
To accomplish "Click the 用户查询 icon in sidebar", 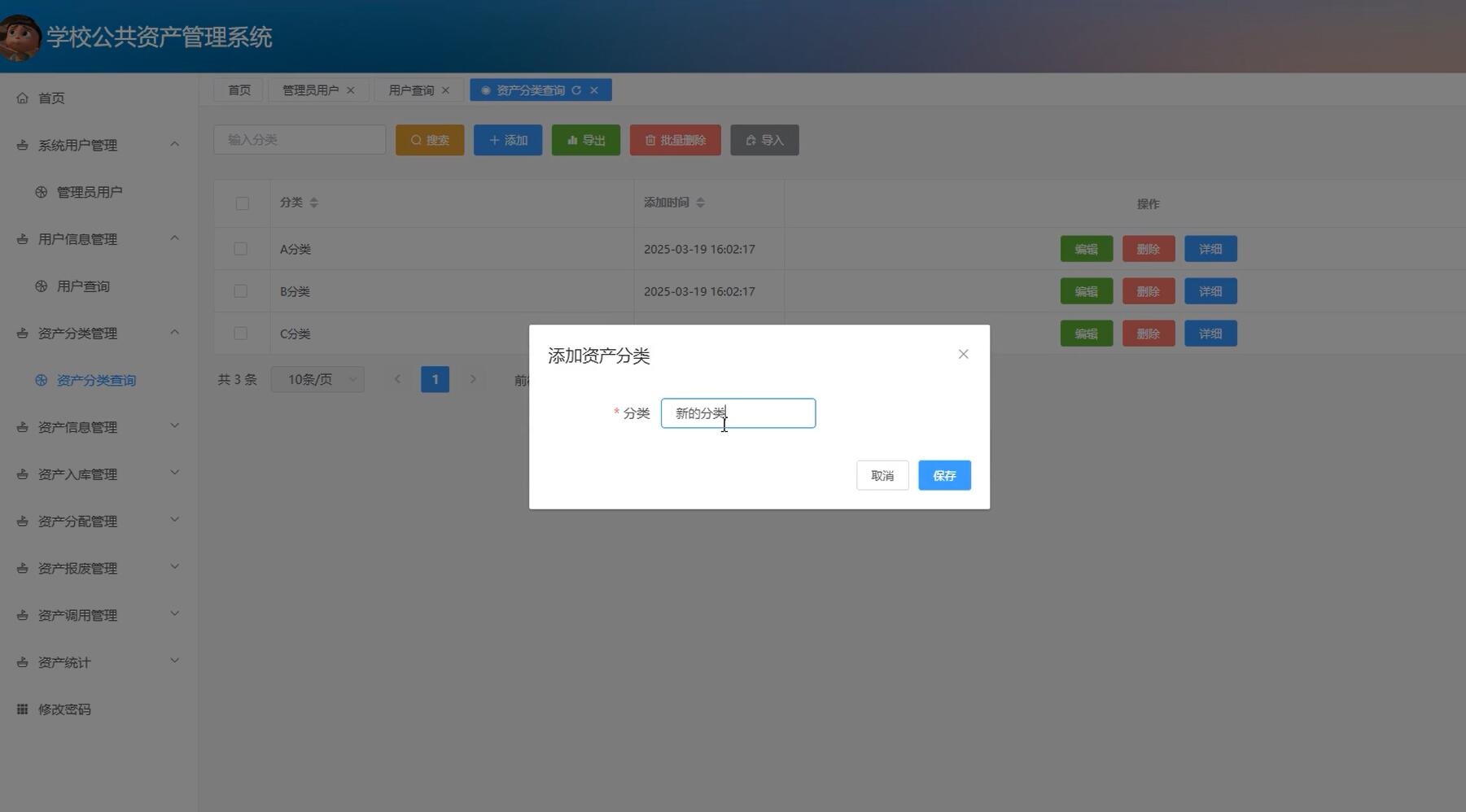I will [x=39, y=286].
